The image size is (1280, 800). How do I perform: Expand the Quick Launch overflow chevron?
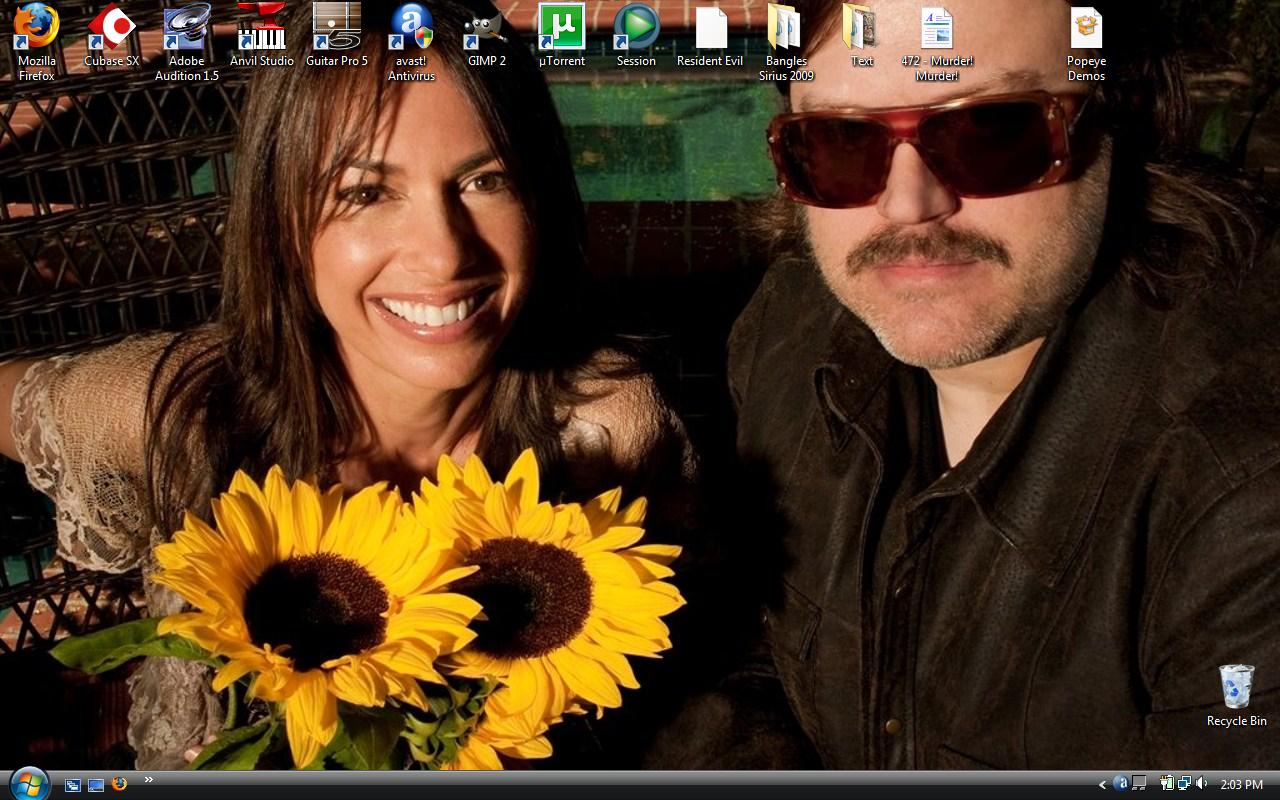[149, 780]
